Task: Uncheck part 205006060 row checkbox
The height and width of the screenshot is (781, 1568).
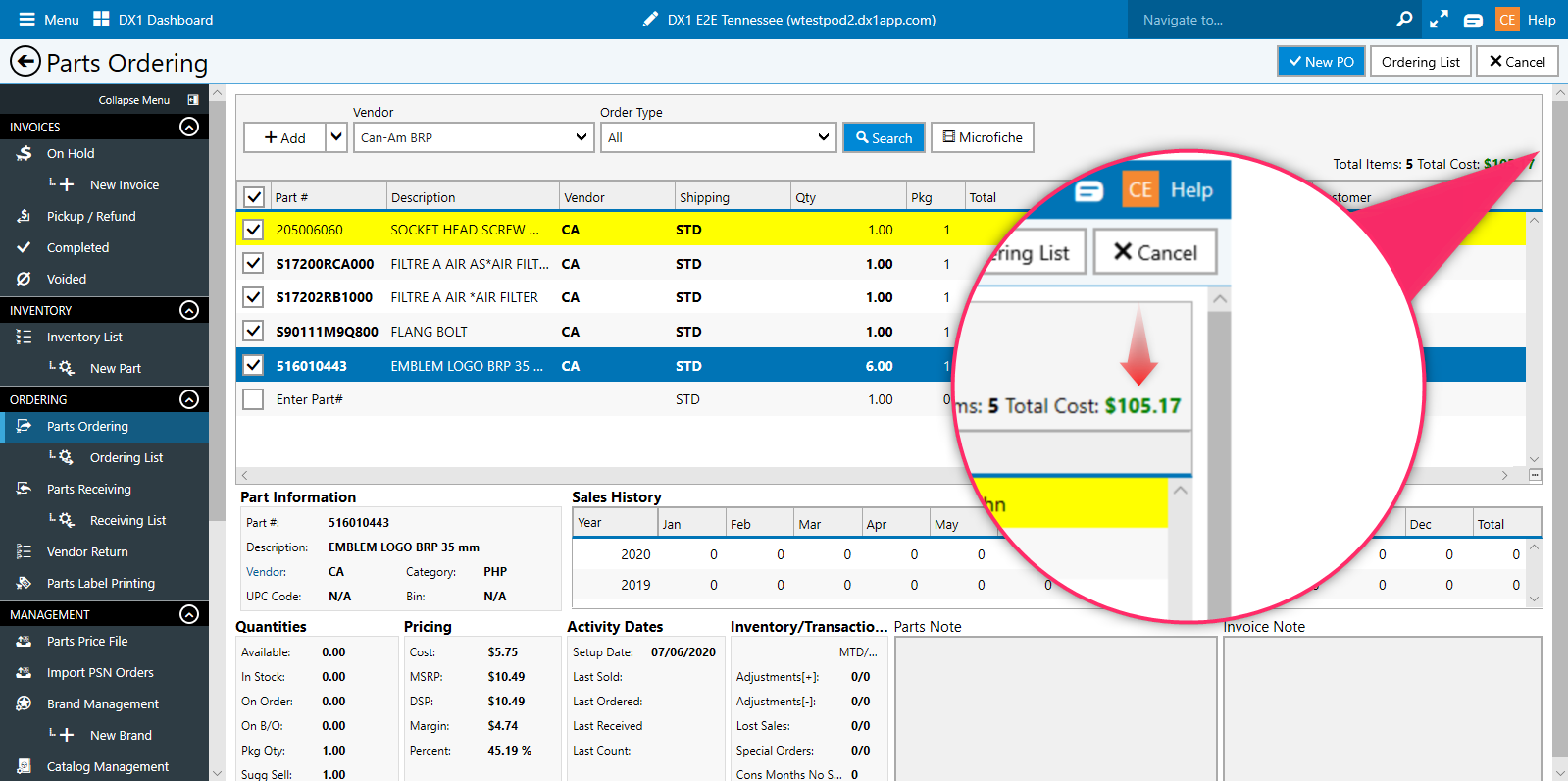Action: point(253,230)
